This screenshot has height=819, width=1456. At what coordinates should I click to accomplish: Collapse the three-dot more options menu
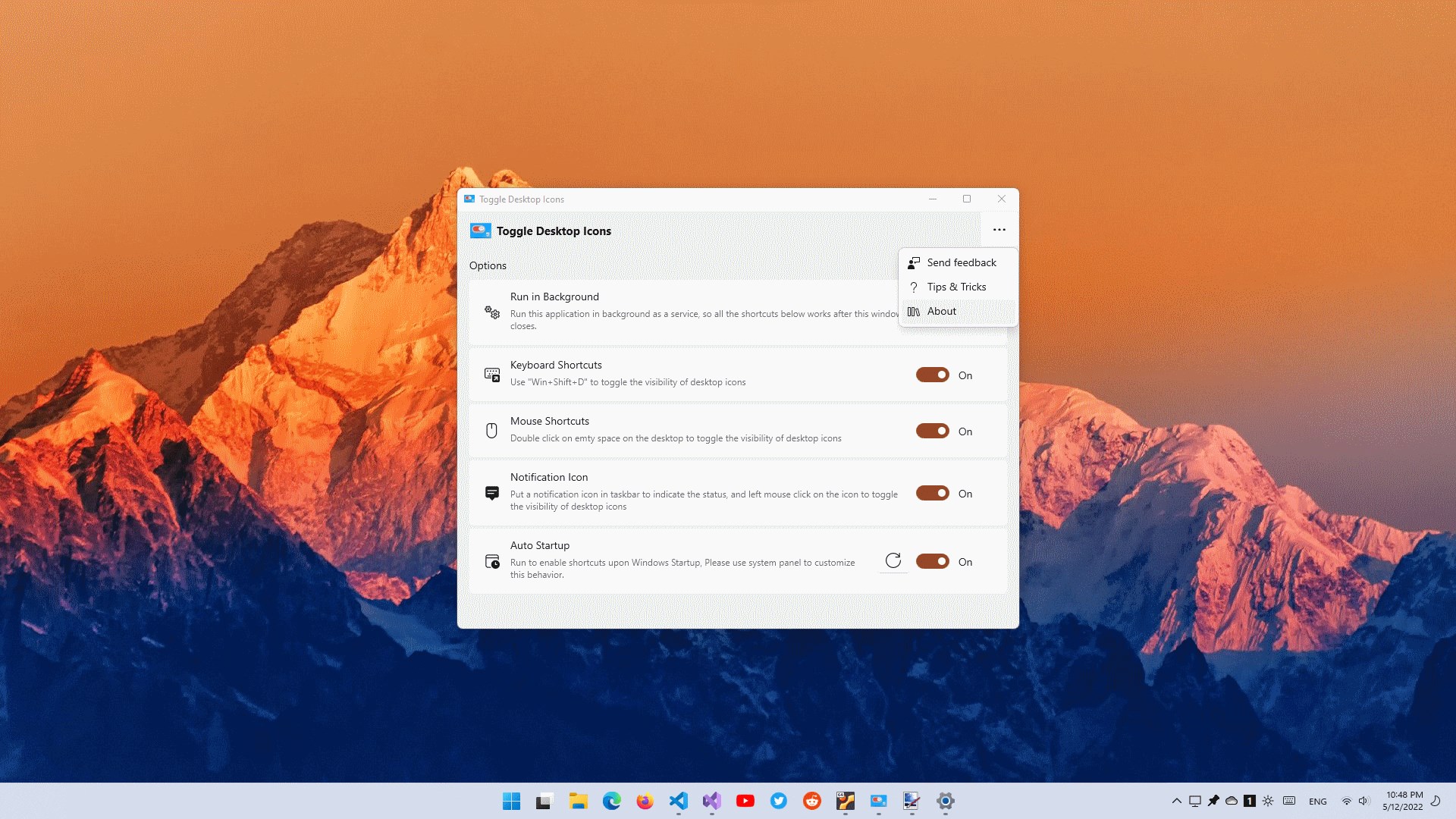coord(999,230)
